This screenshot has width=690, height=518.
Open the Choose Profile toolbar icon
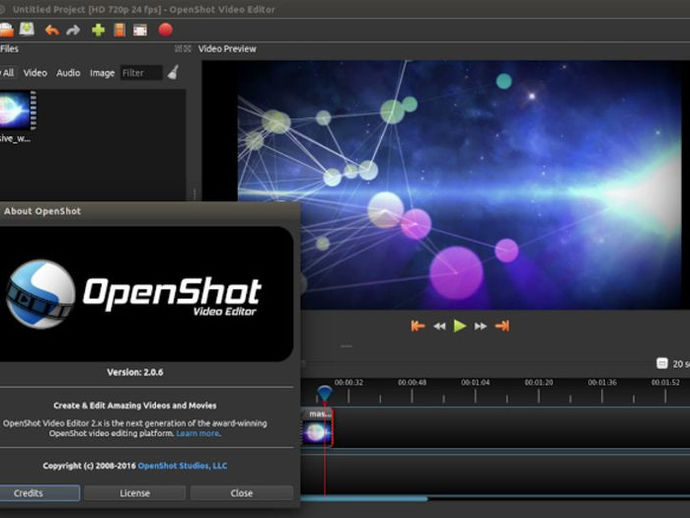[x=119, y=30]
